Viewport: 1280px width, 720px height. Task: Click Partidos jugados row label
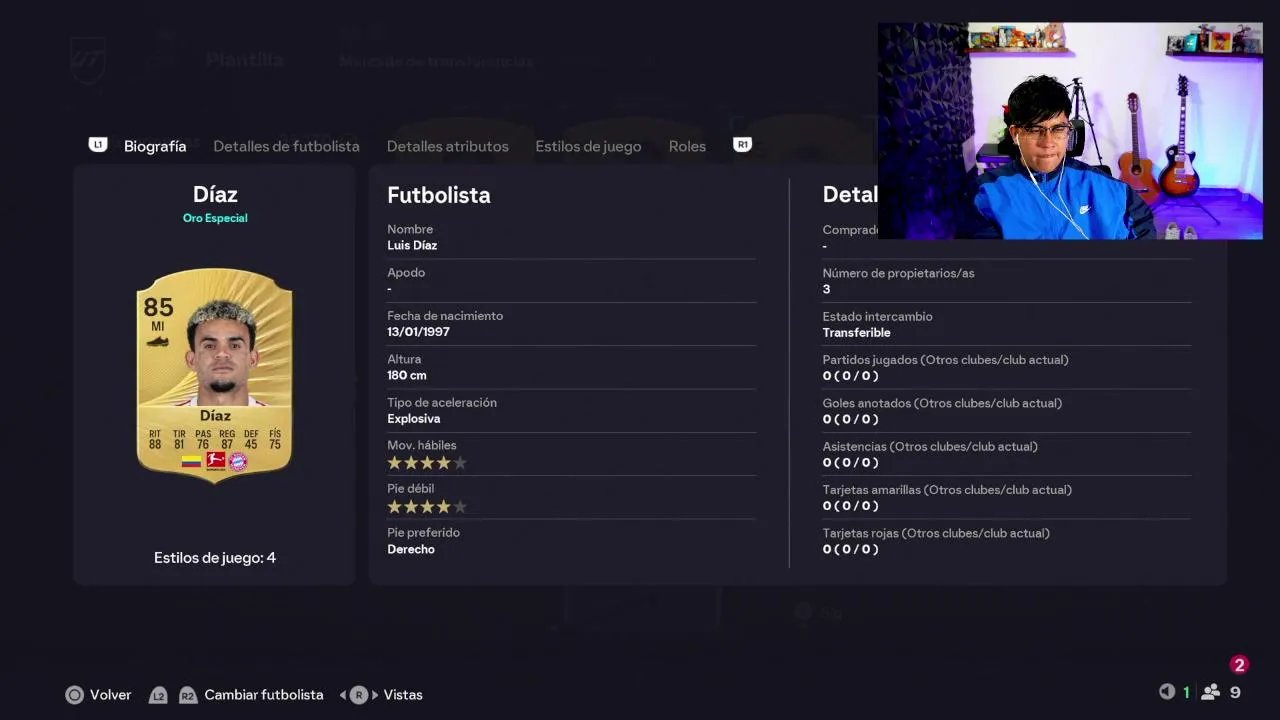pyautogui.click(x=945, y=360)
